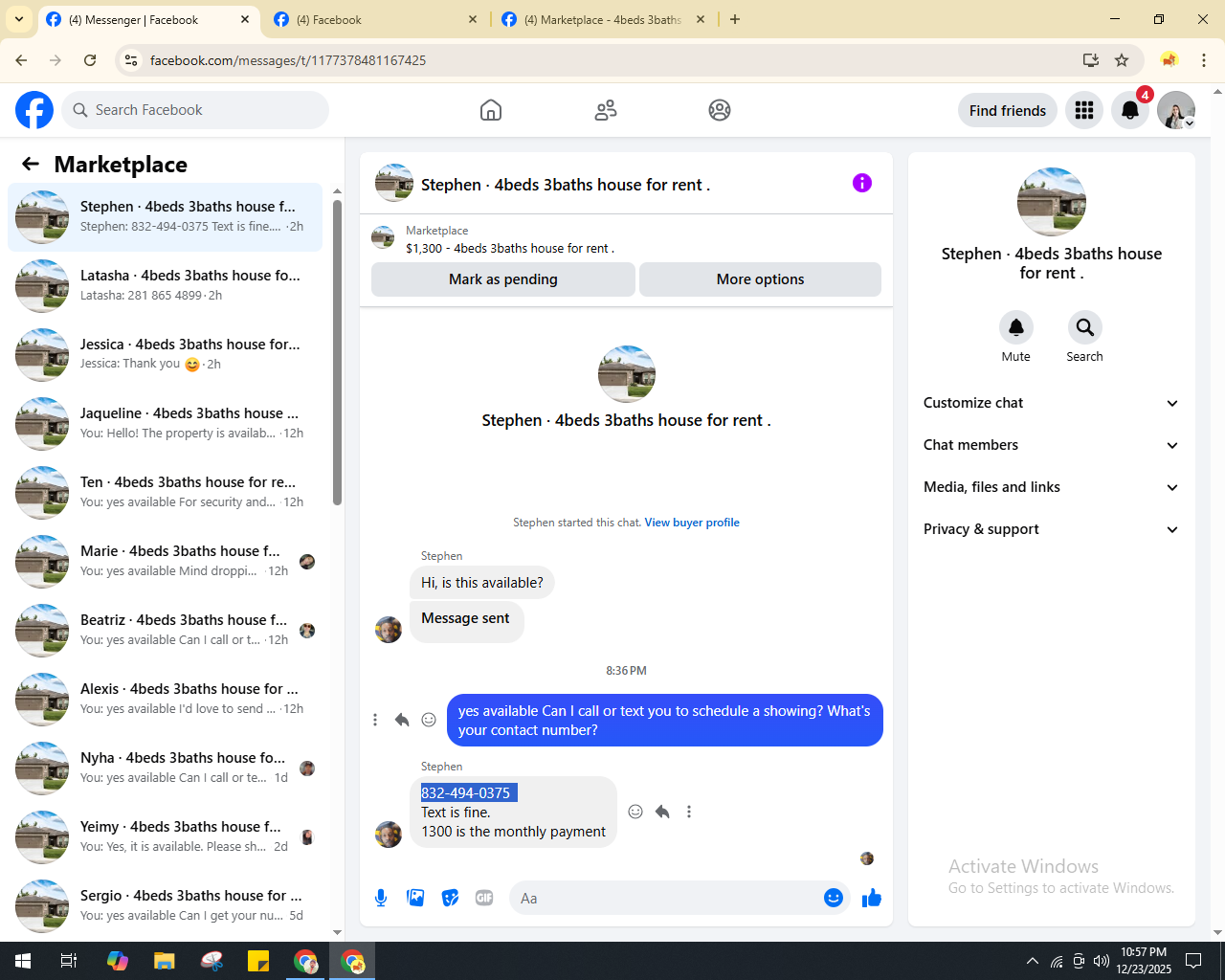This screenshot has width=1225, height=980.
Task: Open Marie's conversation
Action: tap(166, 562)
